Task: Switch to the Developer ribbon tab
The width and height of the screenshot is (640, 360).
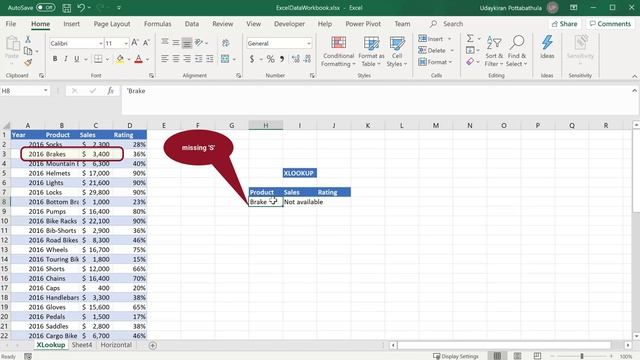Action: coord(289,24)
